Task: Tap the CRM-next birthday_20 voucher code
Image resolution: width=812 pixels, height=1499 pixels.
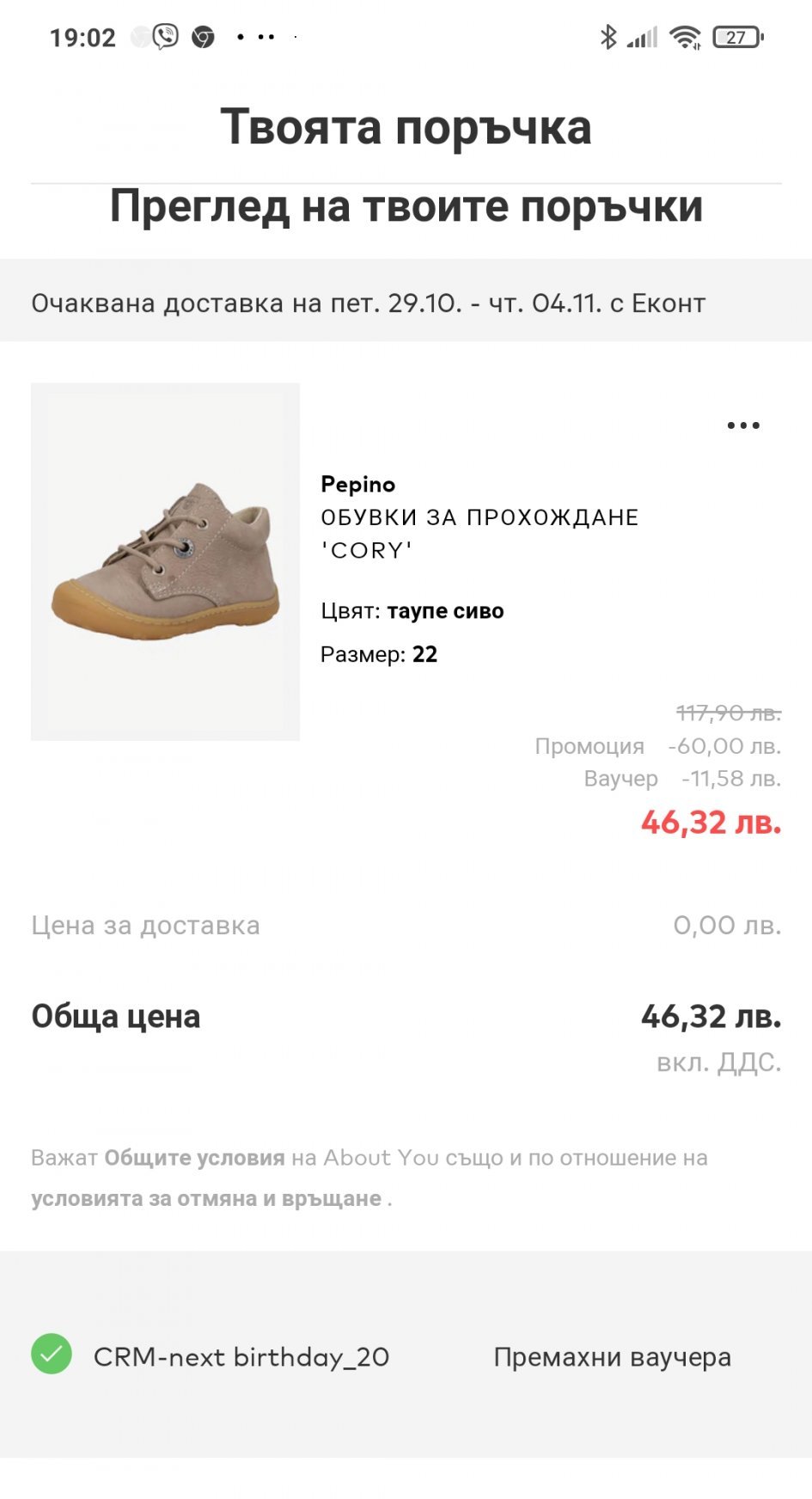Action: click(x=241, y=1357)
